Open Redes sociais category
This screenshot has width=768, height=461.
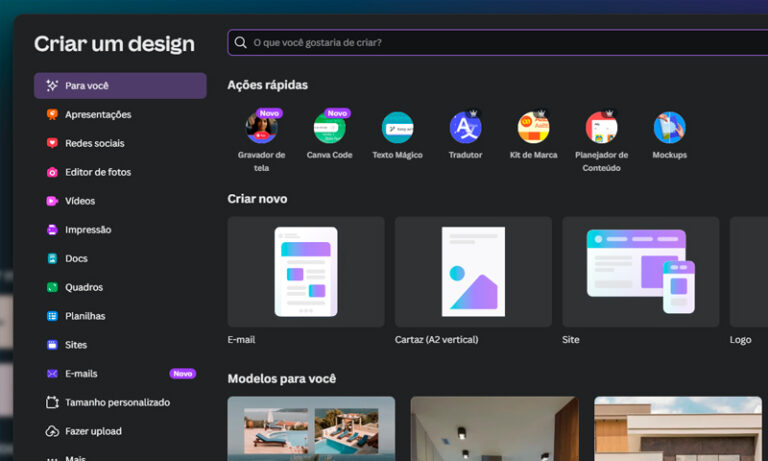click(120, 144)
